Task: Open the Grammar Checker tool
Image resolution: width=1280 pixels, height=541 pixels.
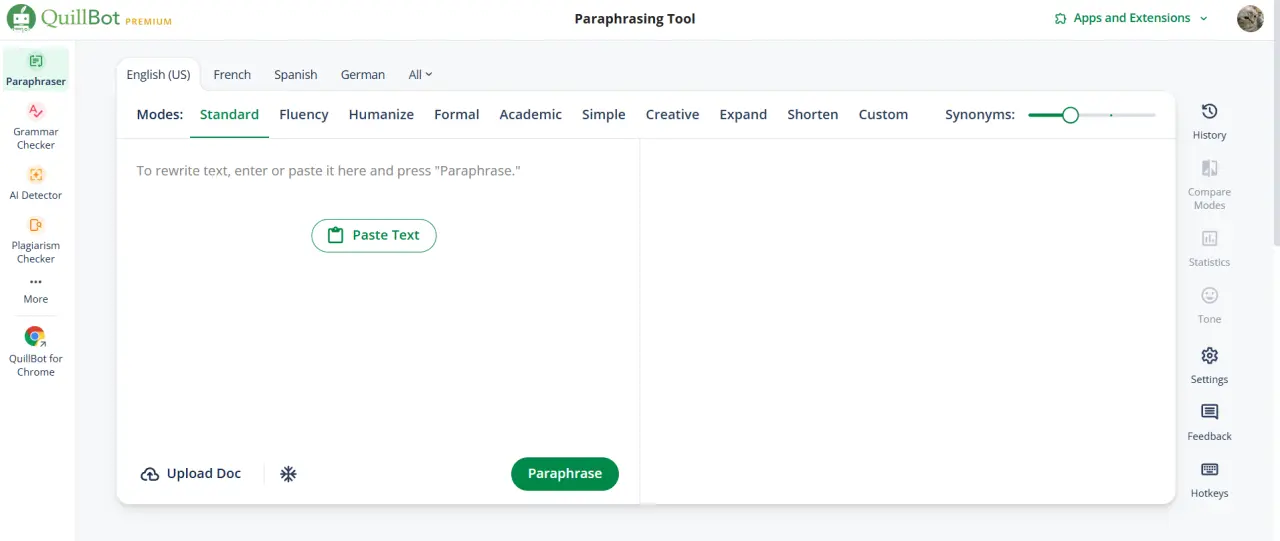Action: coord(36,125)
